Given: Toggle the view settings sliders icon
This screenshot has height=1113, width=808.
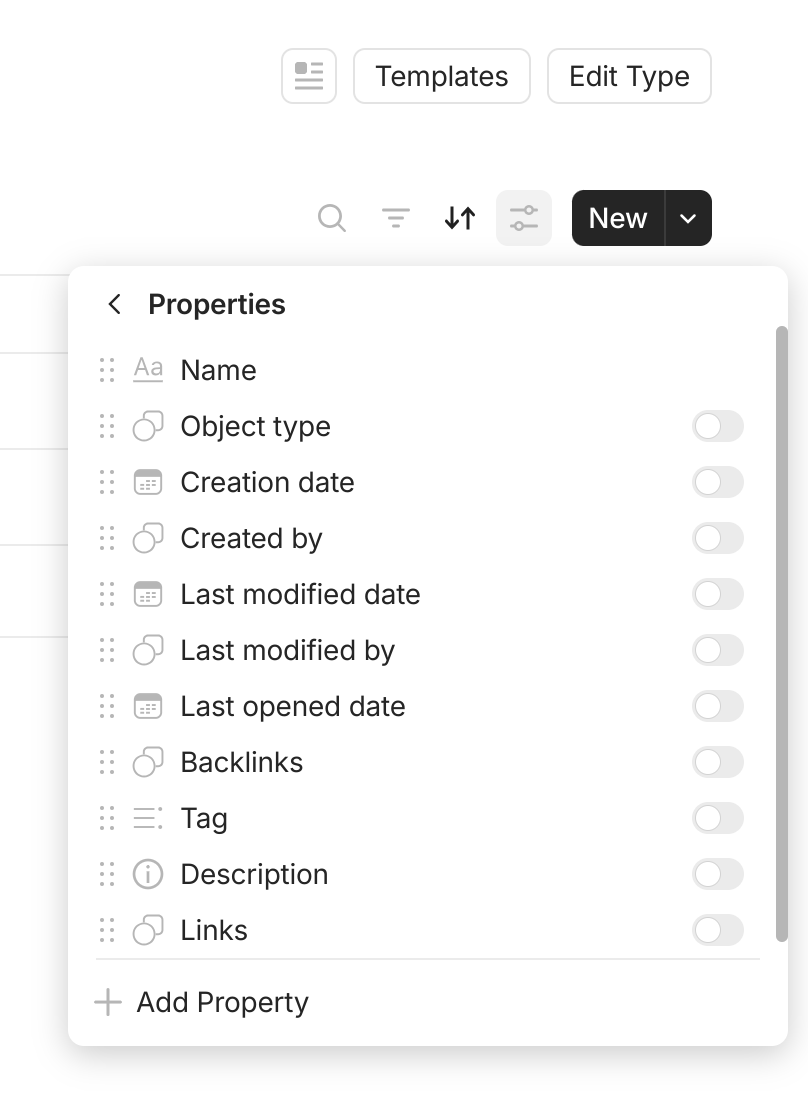Looking at the screenshot, I should point(524,218).
